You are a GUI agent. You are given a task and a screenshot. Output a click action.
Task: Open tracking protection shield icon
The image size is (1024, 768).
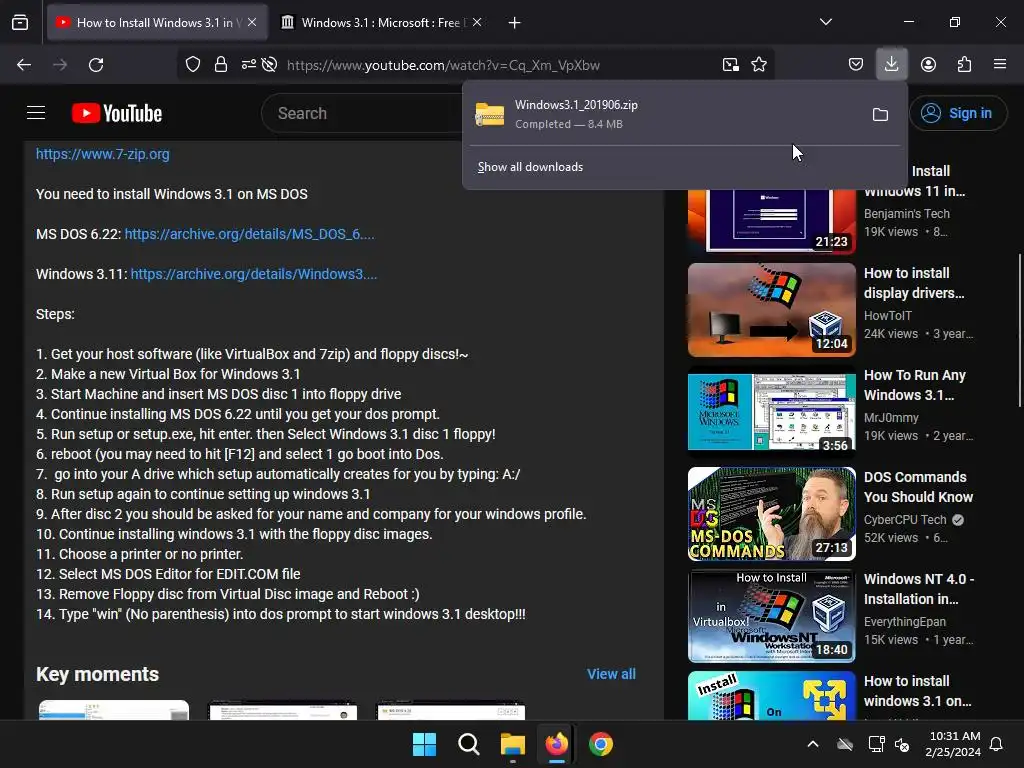coord(193,65)
